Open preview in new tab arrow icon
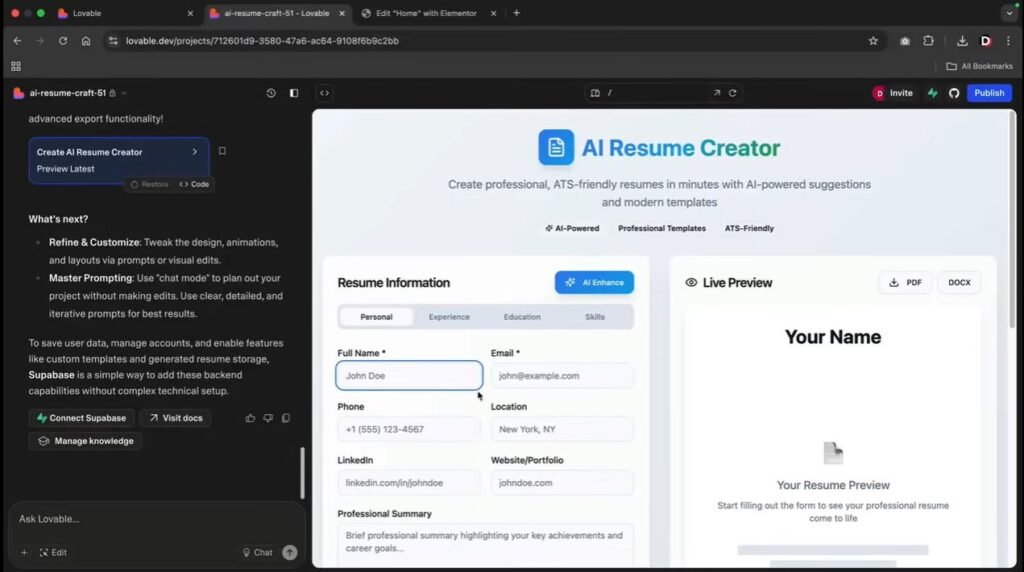The image size is (1024, 572). (716, 93)
